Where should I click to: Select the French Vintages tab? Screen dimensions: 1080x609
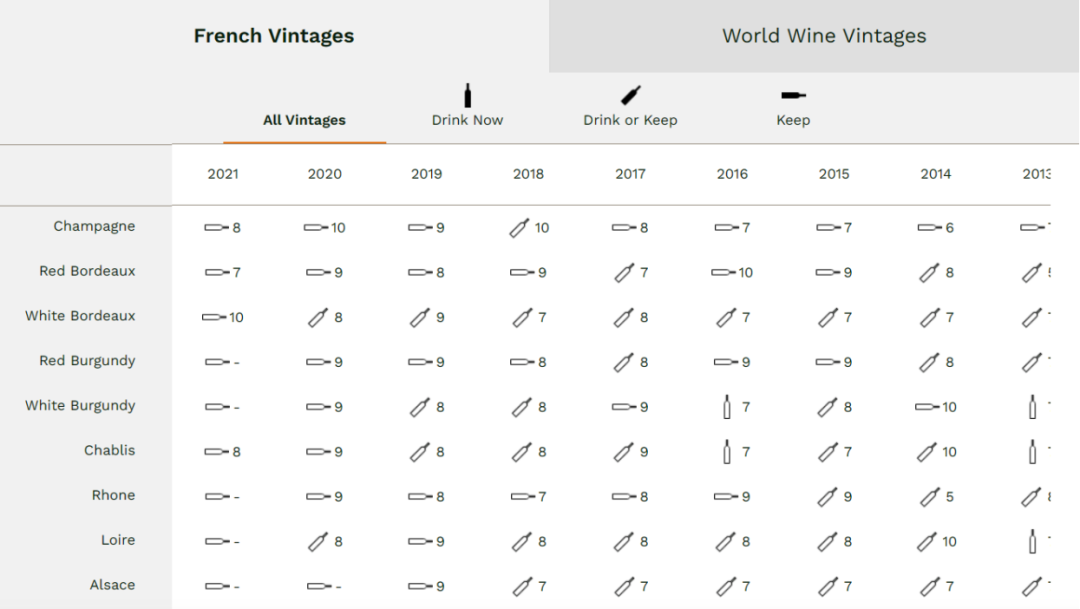click(273, 36)
